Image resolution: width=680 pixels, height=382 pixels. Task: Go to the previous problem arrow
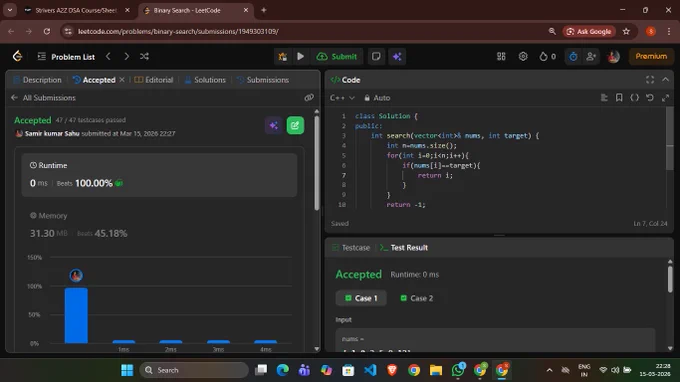pos(108,56)
